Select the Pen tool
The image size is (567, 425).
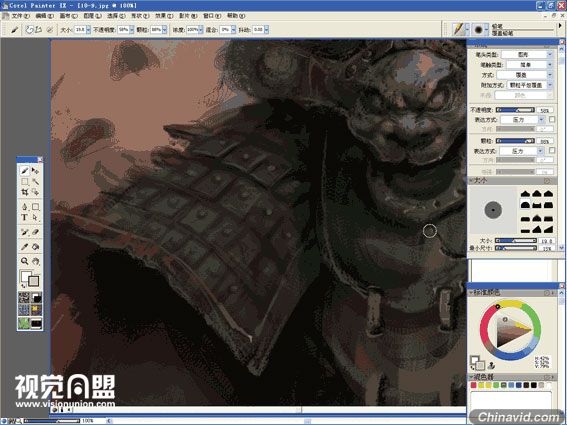click(24, 207)
